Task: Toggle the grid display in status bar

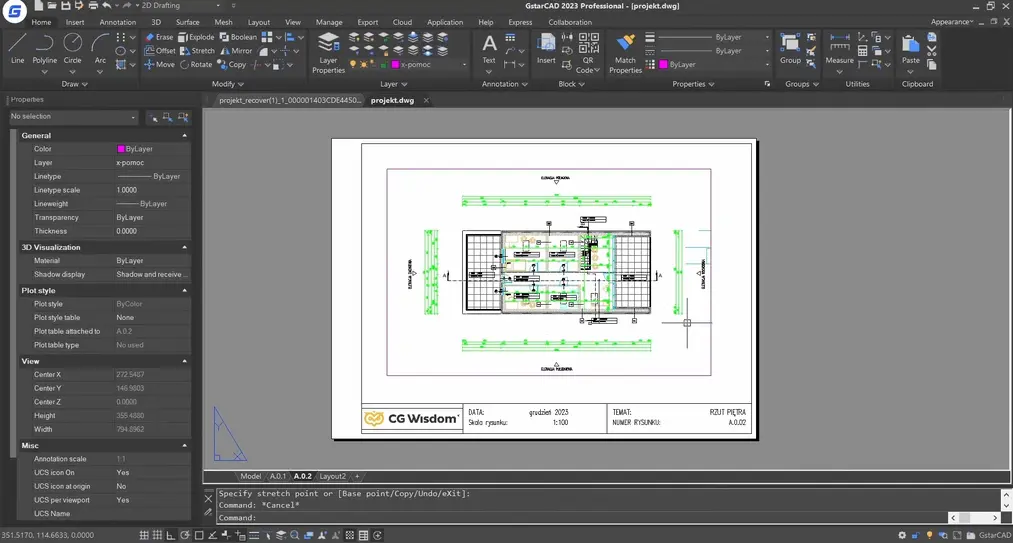Action: [144, 535]
